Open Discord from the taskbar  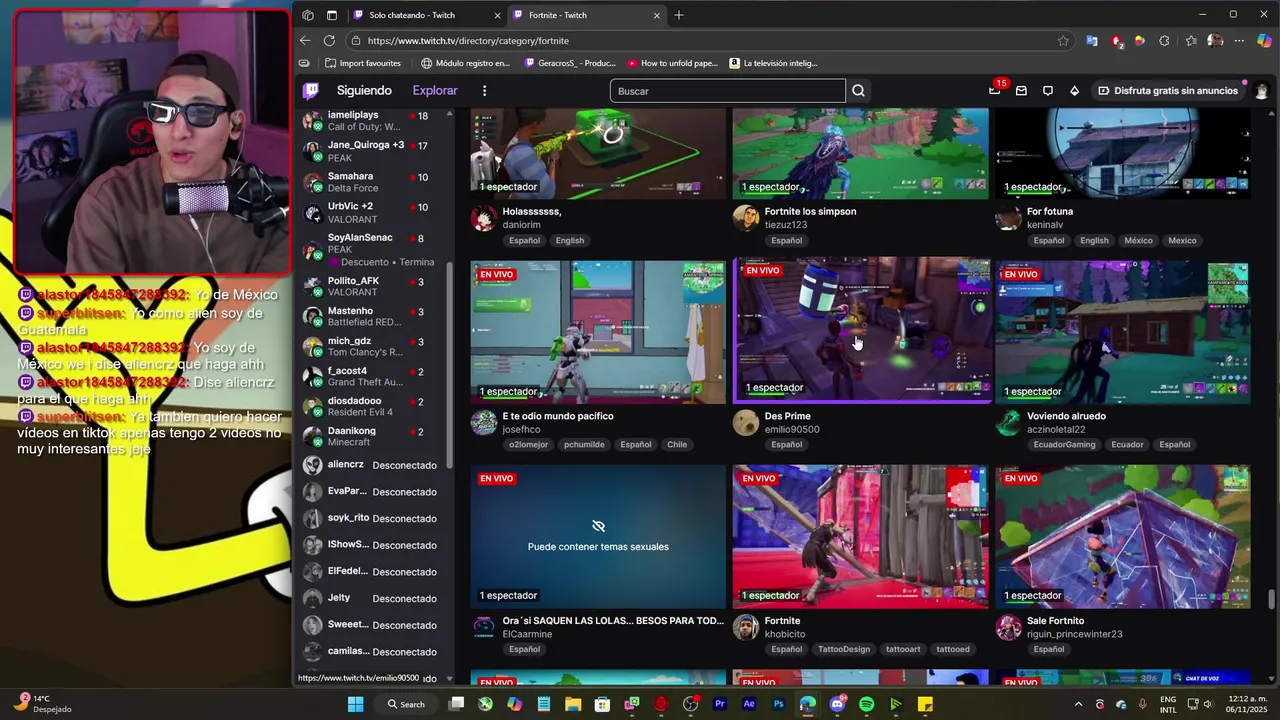[x=837, y=704]
